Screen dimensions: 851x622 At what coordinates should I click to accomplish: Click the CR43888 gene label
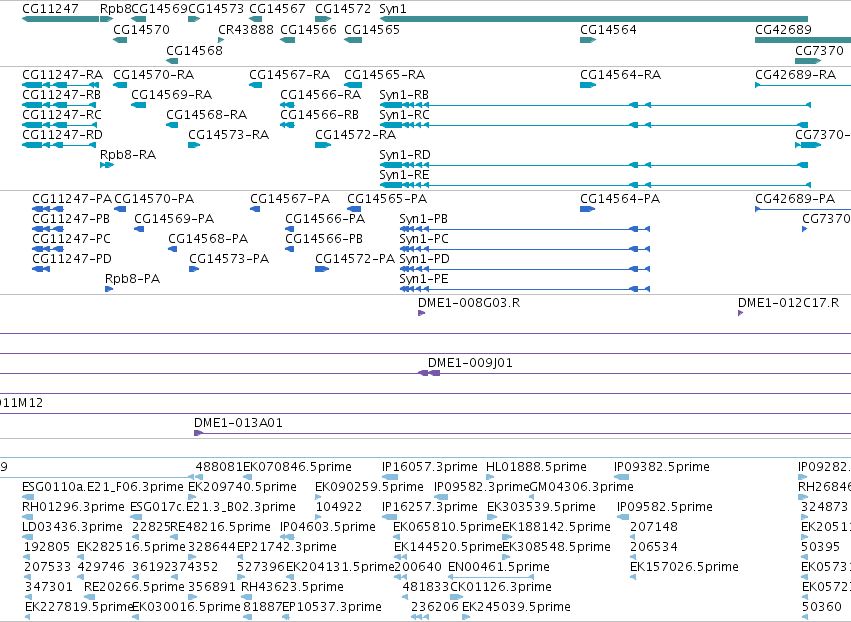pyautogui.click(x=246, y=29)
